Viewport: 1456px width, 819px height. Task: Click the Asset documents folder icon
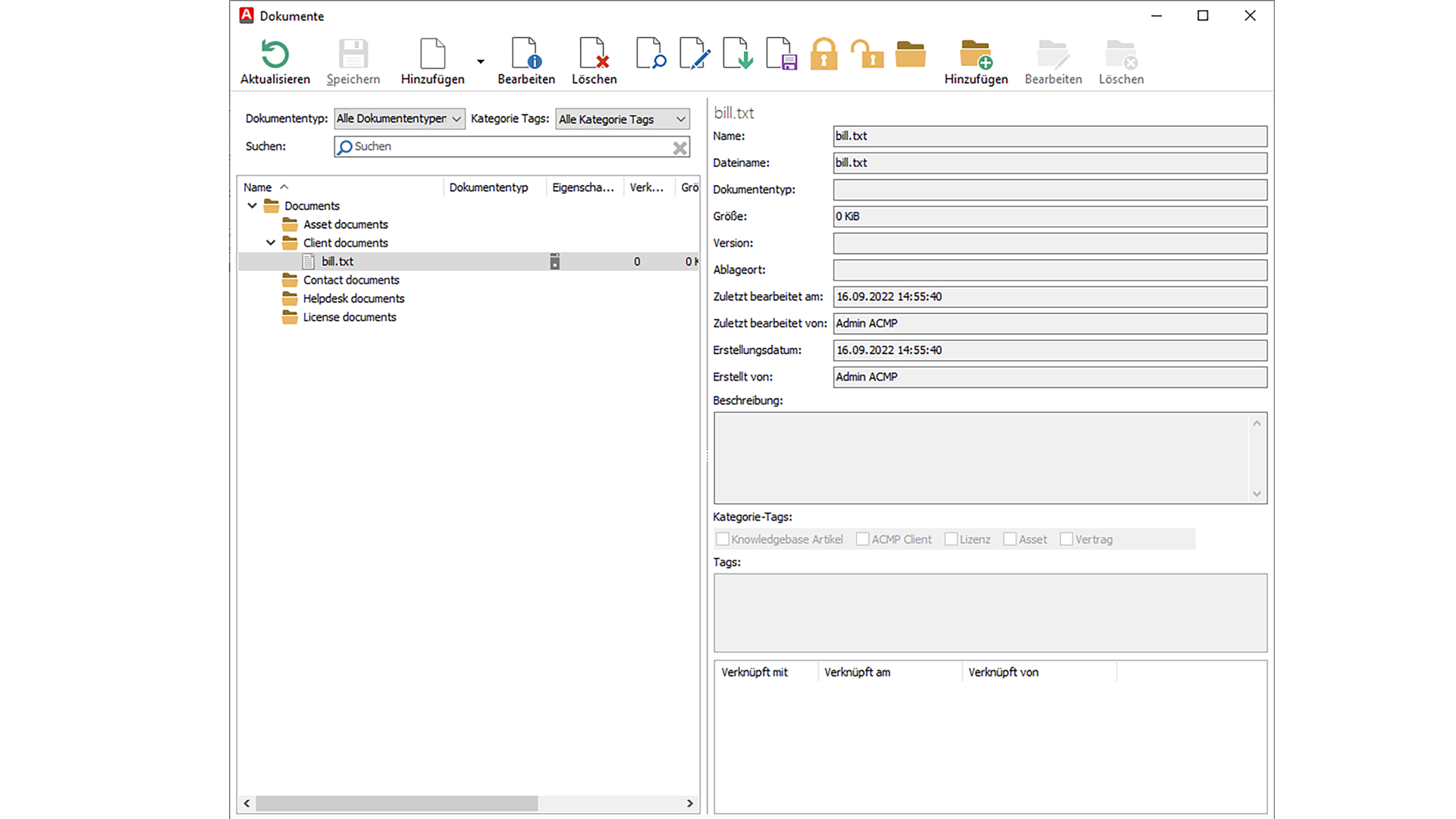click(x=290, y=224)
